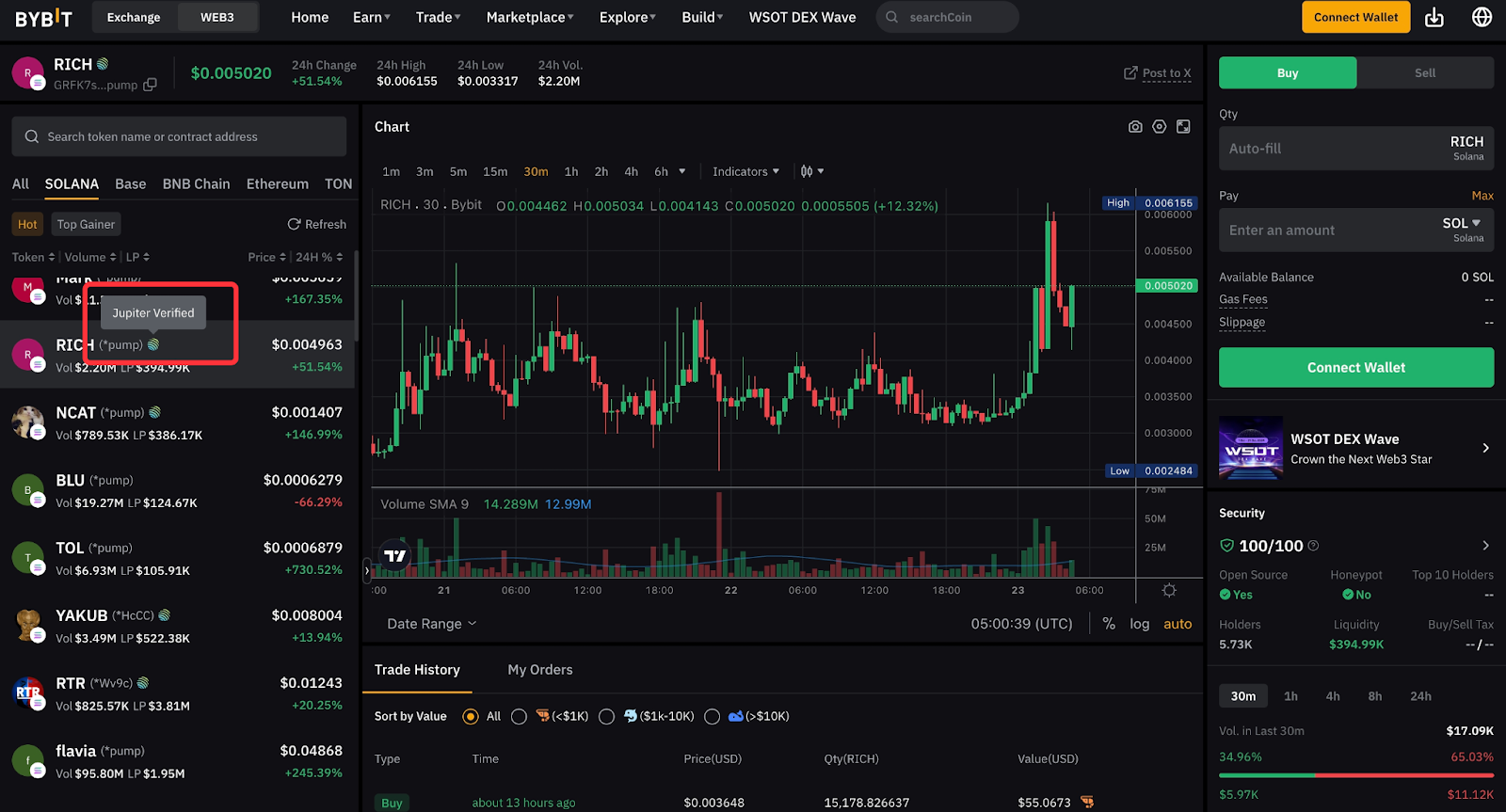This screenshot has width=1506, height=812.
Task: Click Refresh in the token list
Action: tap(317, 224)
